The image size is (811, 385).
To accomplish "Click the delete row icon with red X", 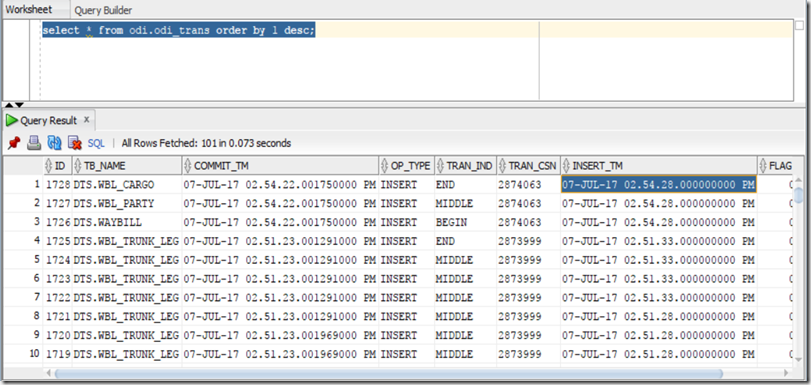I will click(75, 143).
